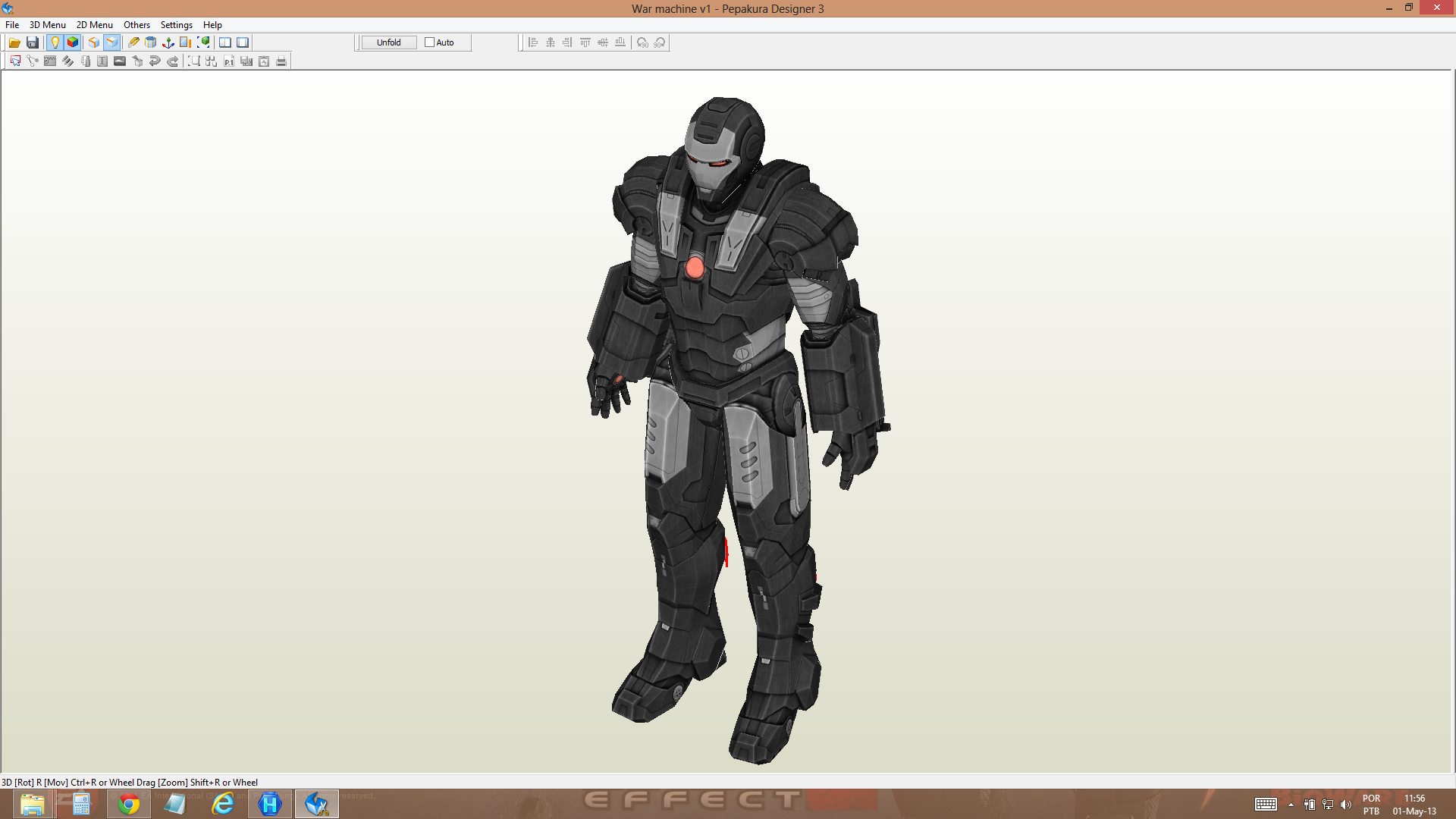The image size is (1456, 819).
Task: Select the edit flaps tool icon
Action: (50, 61)
